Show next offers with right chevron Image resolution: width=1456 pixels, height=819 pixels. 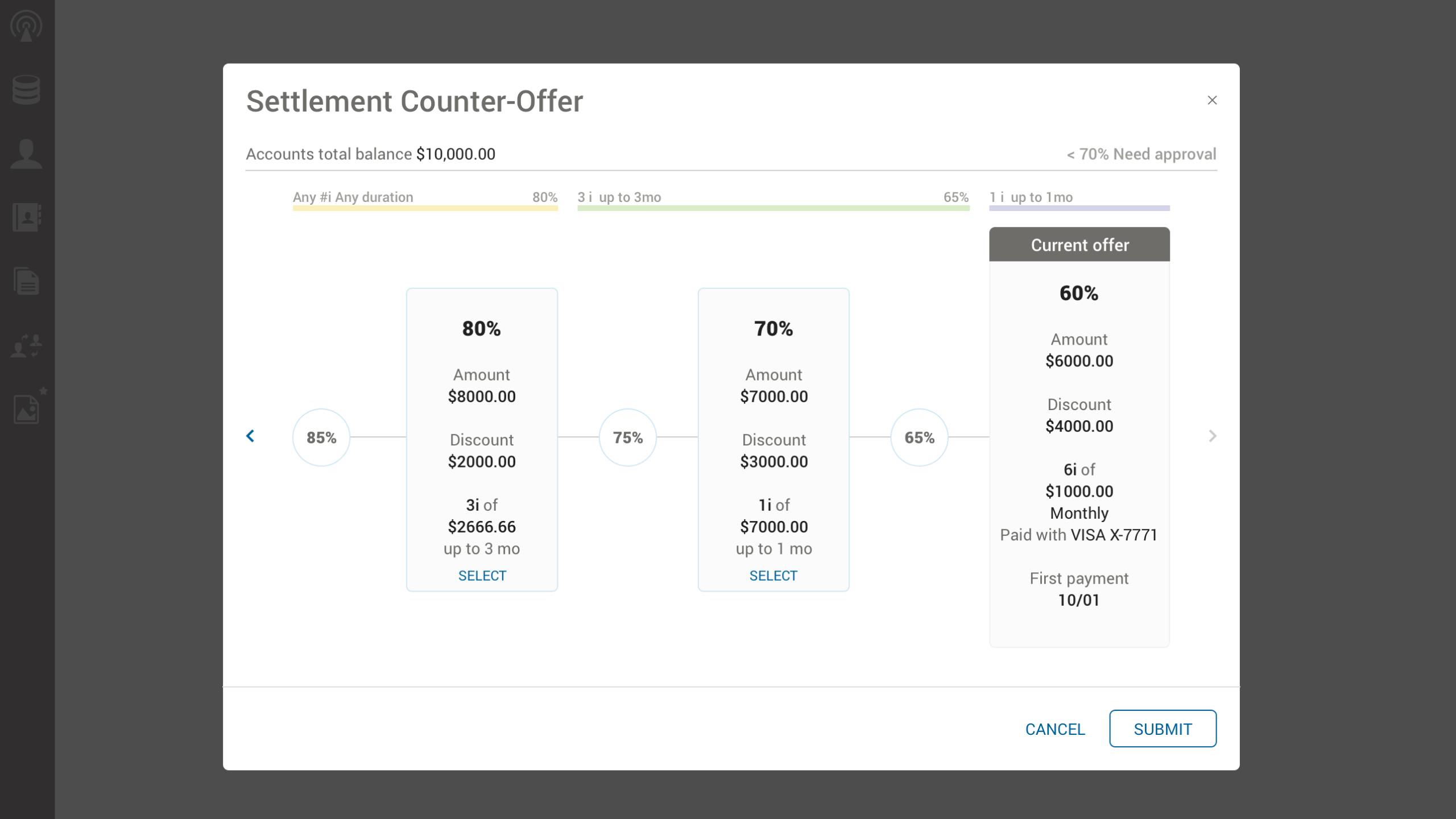1212,436
